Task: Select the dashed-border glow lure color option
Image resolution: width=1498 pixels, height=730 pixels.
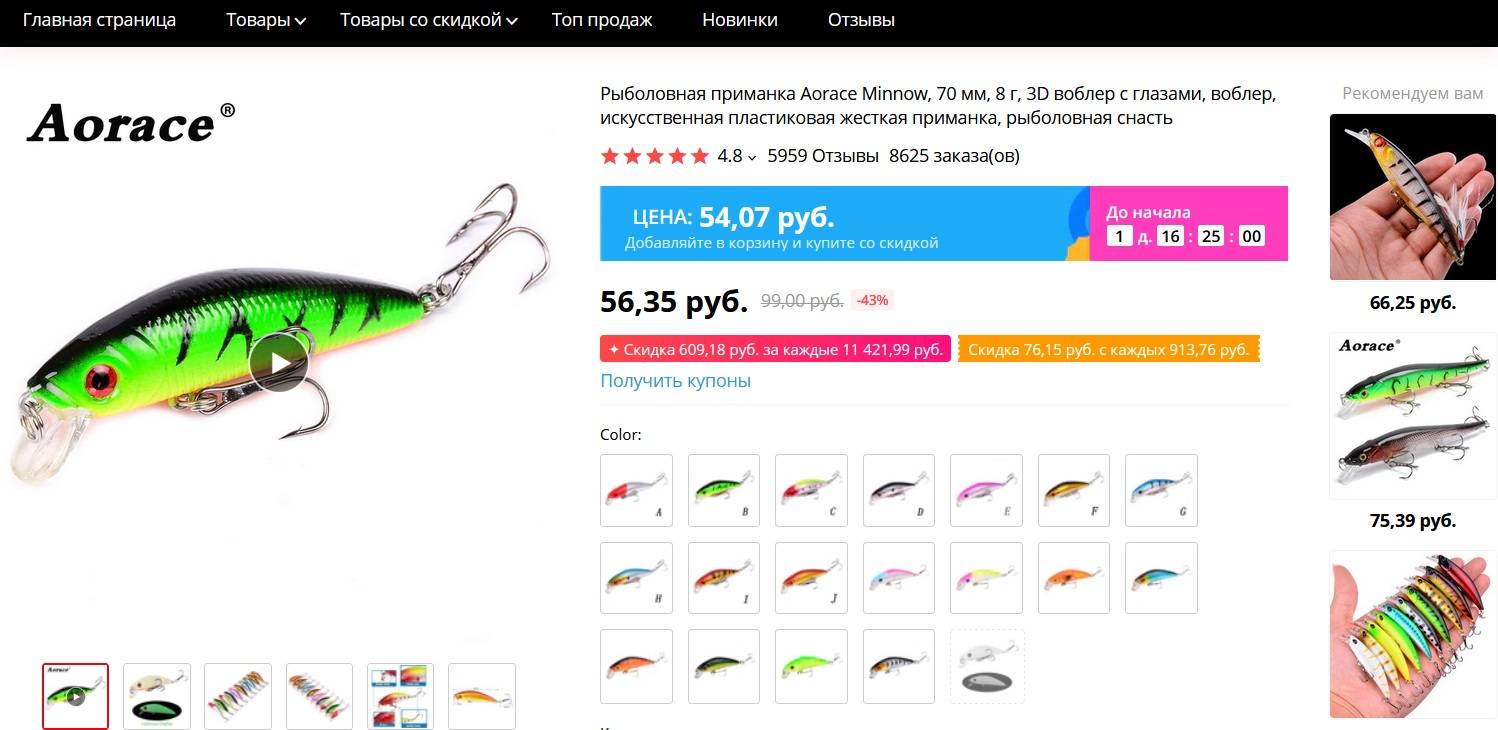Action: coord(987,666)
